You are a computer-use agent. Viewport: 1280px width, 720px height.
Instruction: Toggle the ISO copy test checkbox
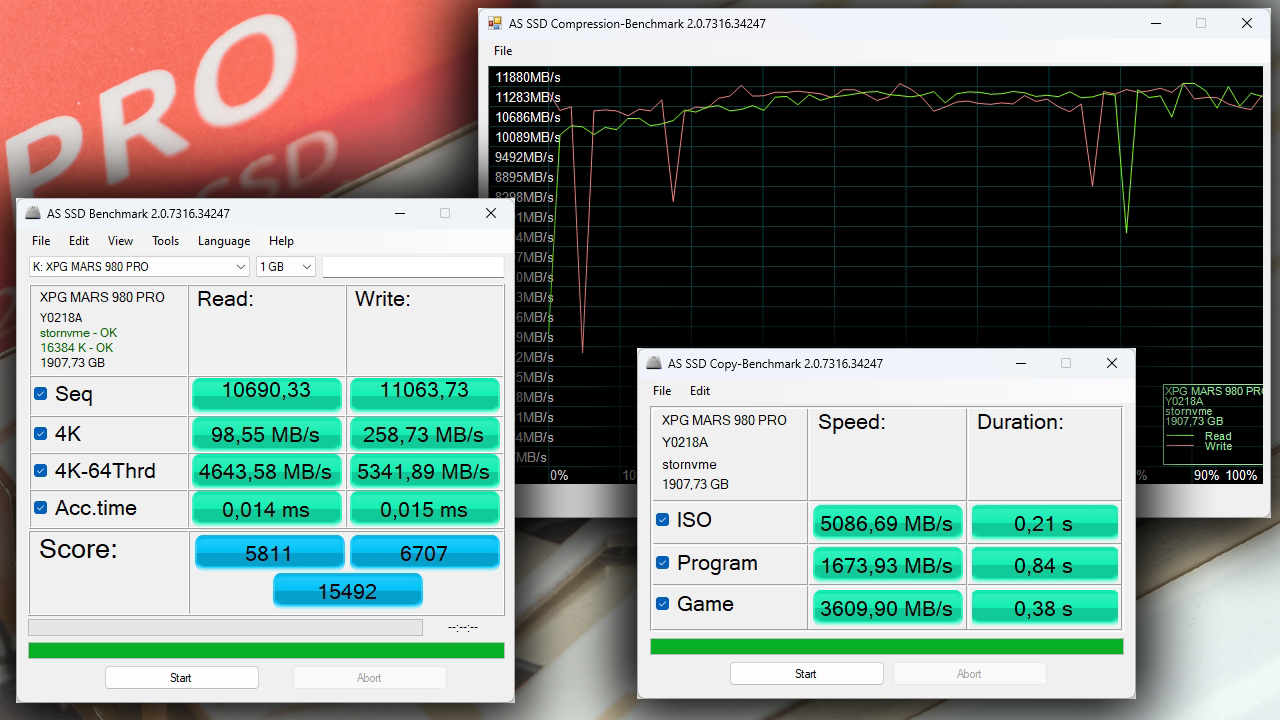662,520
